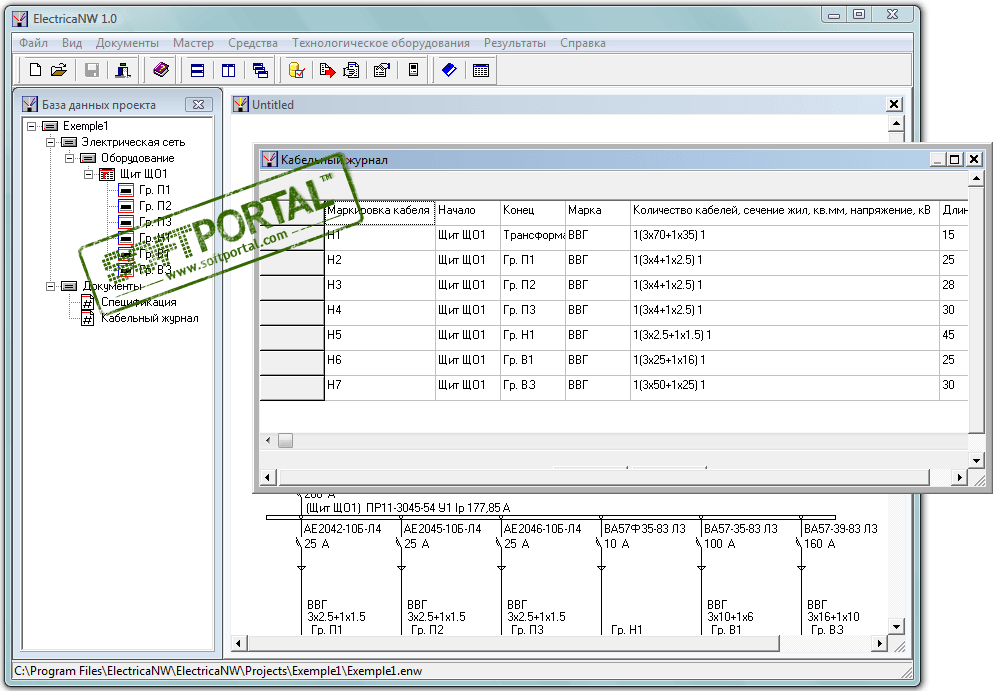The image size is (996, 691).
Task: Click the grayed-out save diskette icon
Action: 92,70
